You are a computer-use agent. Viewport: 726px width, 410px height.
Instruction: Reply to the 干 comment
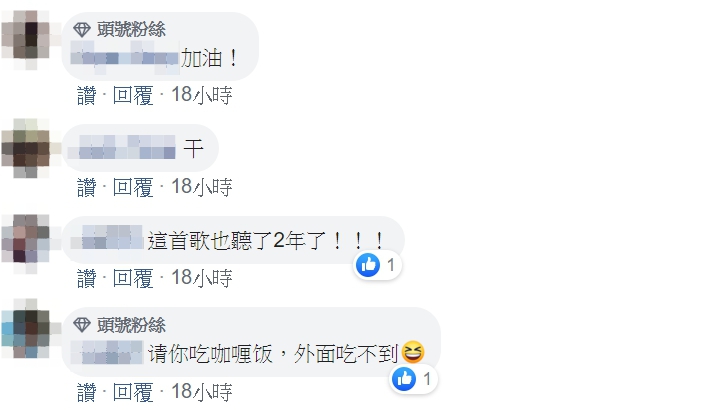[x=133, y=187]
